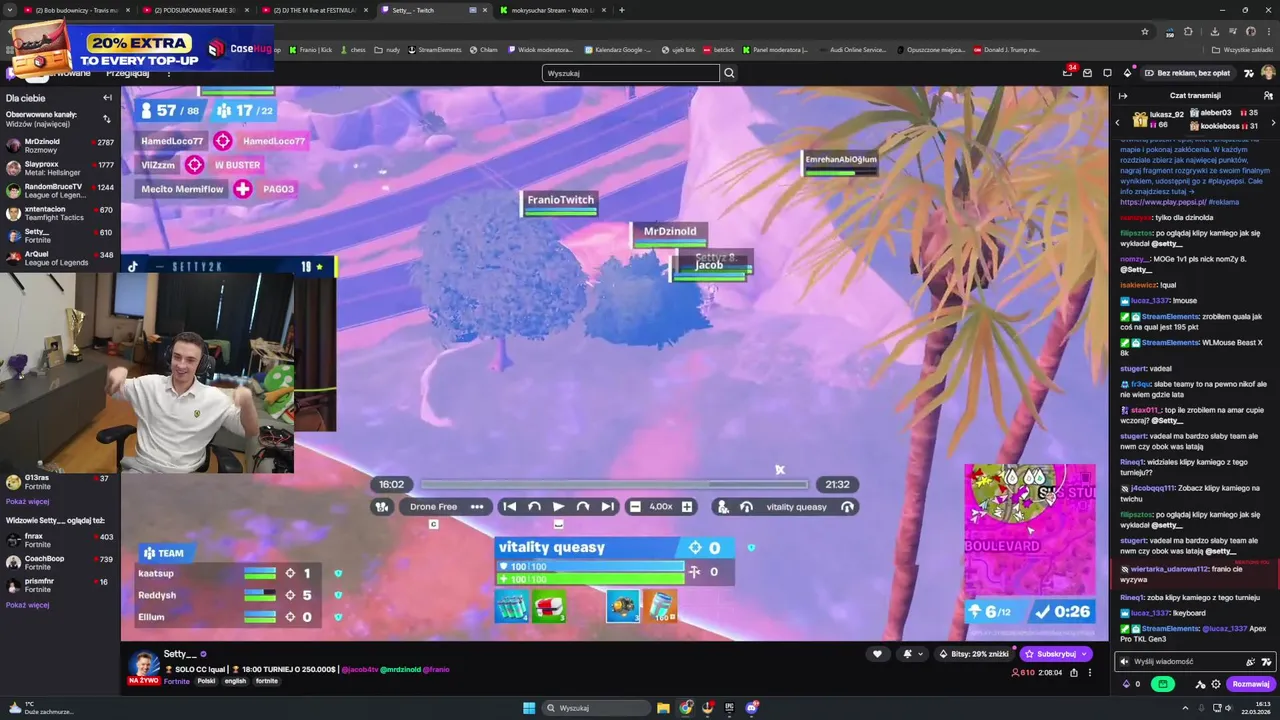Bookmark this page star icon
1280x720 pixels.
(x=1145, y=31)
